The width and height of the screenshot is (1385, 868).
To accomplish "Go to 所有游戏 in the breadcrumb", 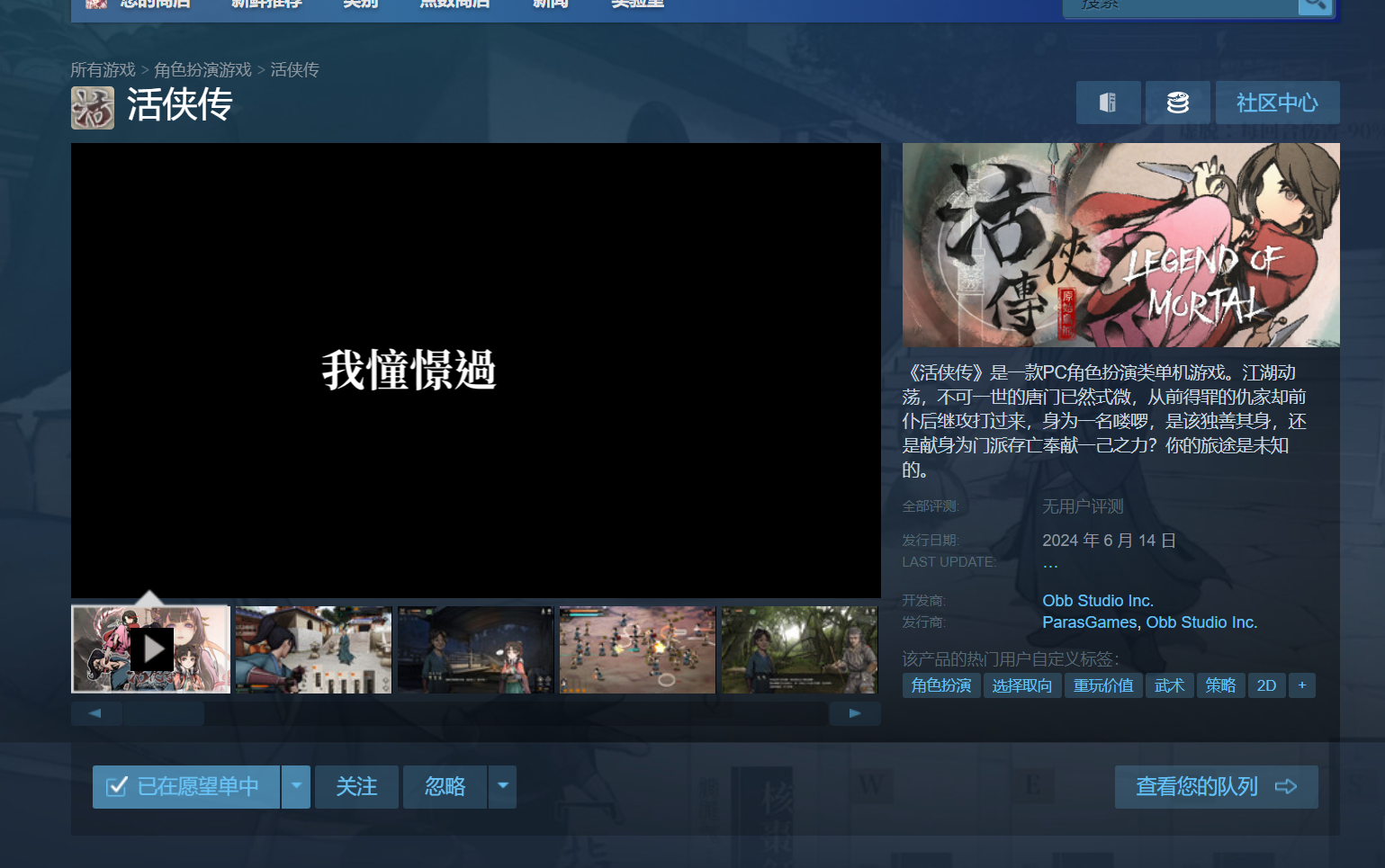I will click(x=103, y=70).
